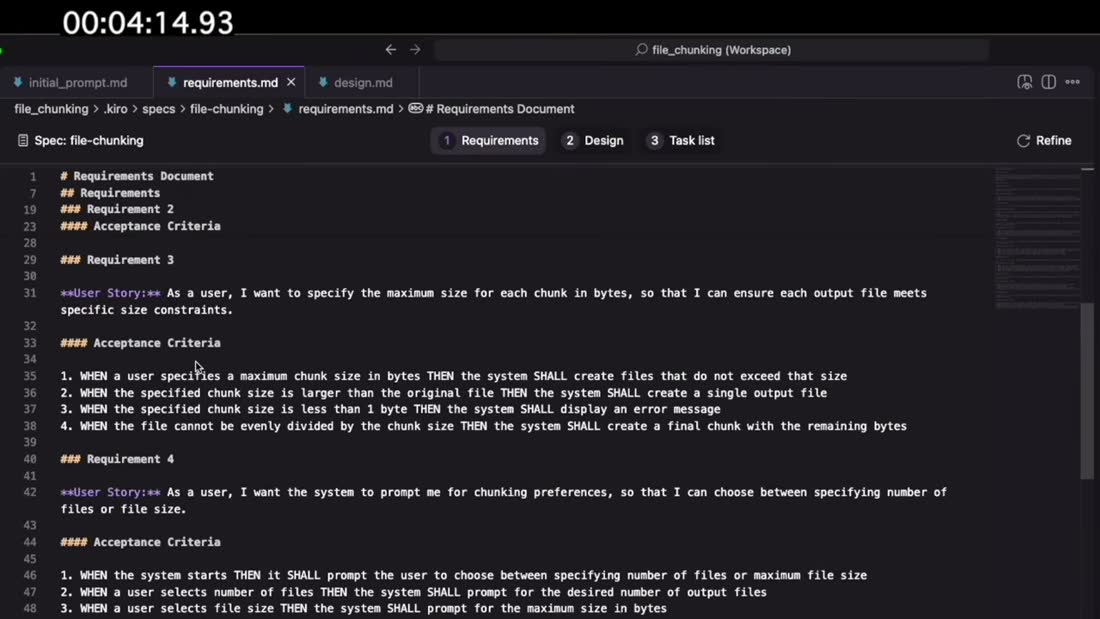Click the User Story text on line 31
The height and width of the screenshot is (619, 1100).
[493, 302]
